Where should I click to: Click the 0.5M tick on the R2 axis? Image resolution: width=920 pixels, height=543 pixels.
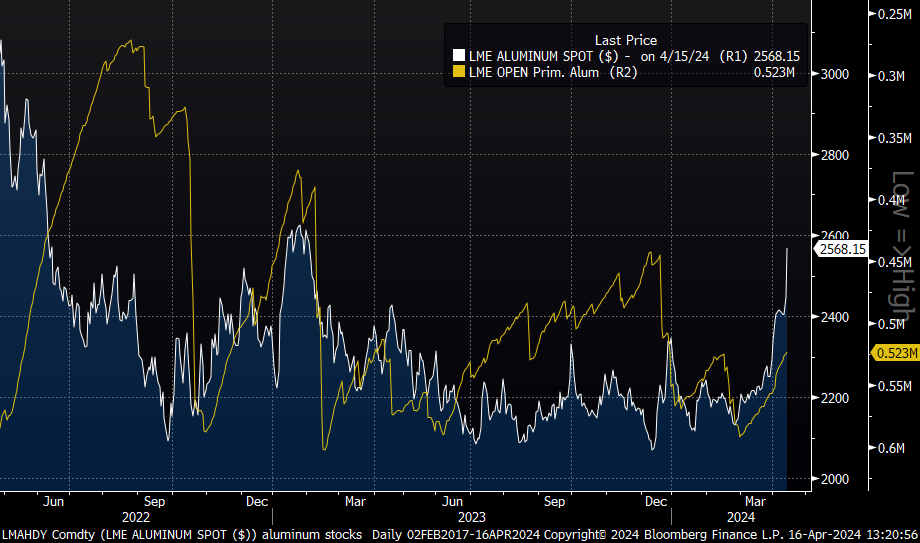pos(891,324)
